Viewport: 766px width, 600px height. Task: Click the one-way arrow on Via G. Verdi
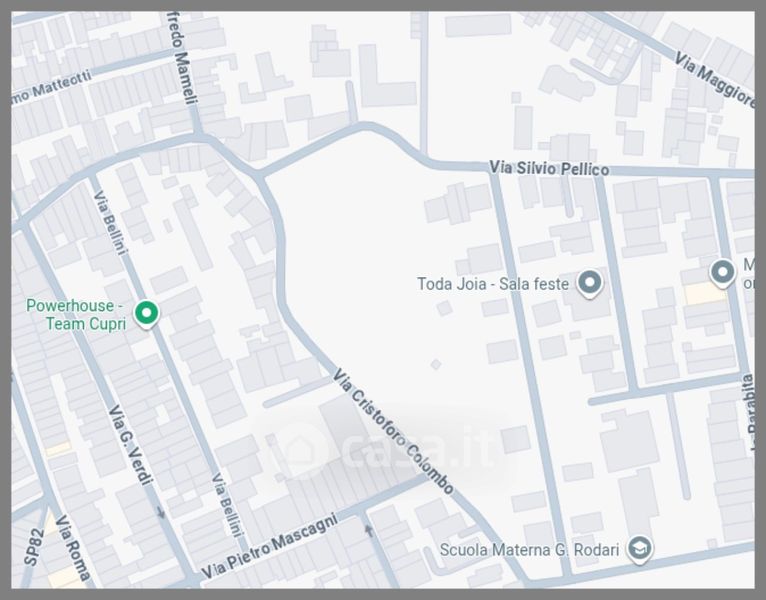[162, 513]
